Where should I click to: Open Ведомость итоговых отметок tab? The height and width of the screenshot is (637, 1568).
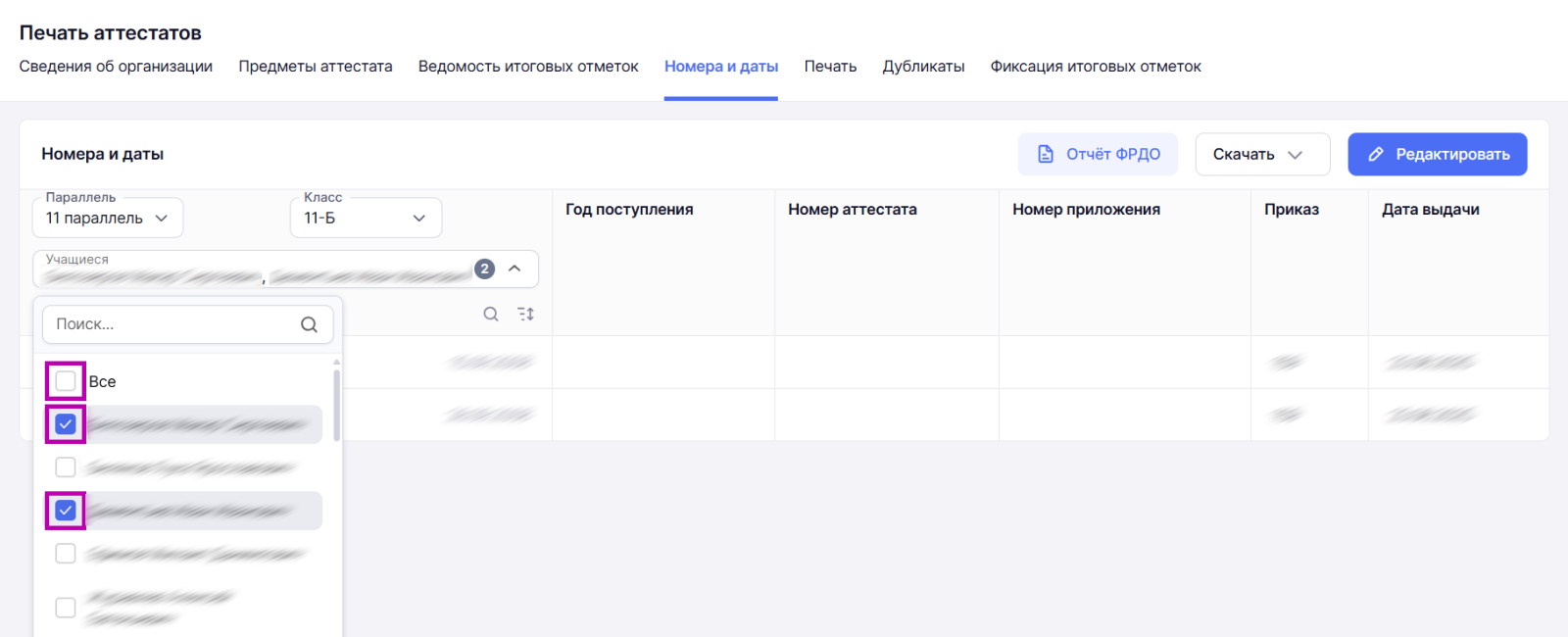tap(528, 67)
